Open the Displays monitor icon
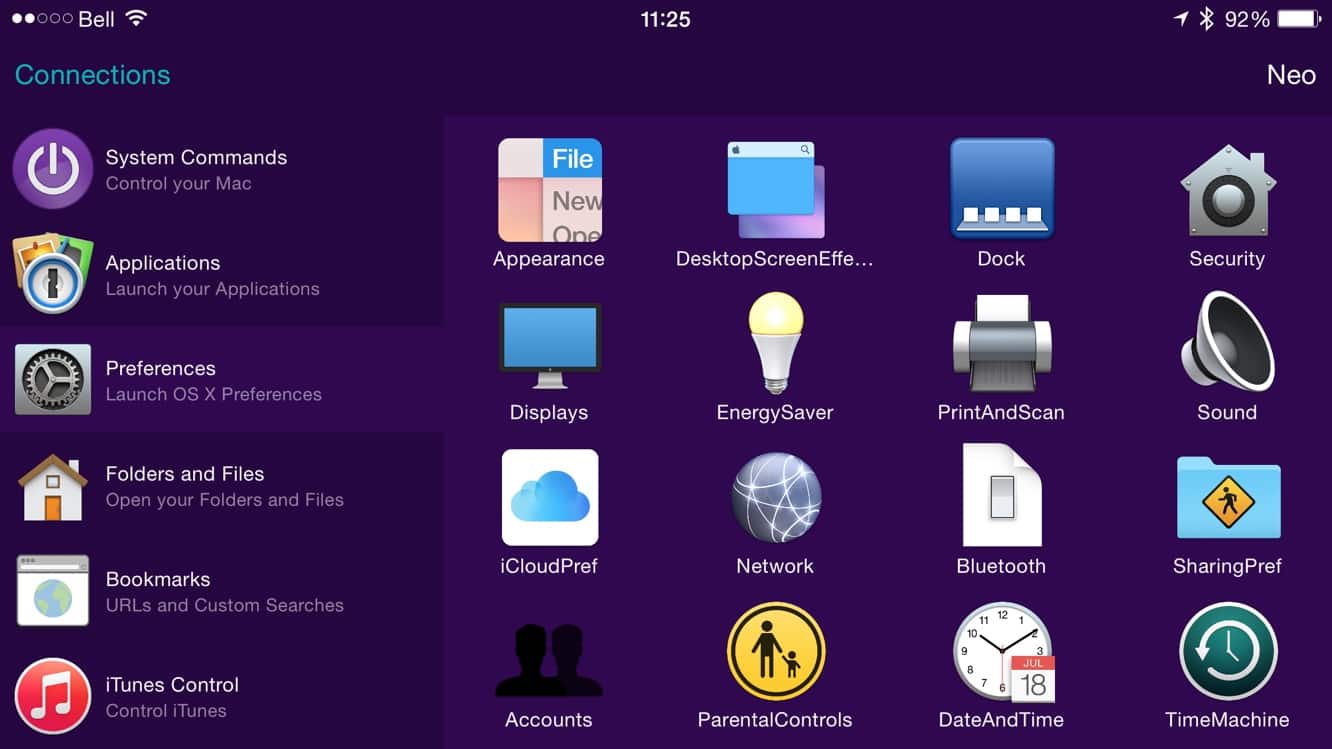The image size is (1332, 749). click(x=549, y=345)
